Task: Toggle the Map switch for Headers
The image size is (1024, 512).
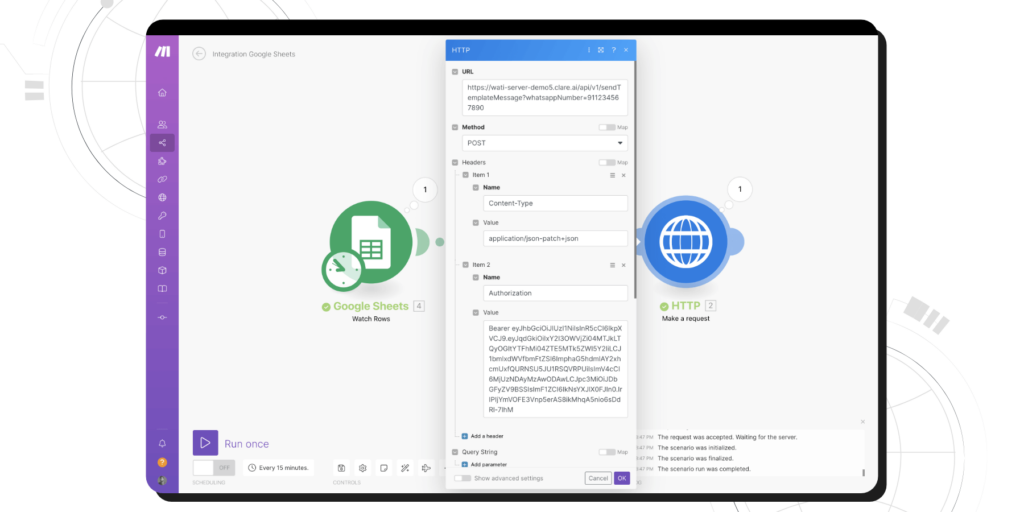Action: (607, 163)
